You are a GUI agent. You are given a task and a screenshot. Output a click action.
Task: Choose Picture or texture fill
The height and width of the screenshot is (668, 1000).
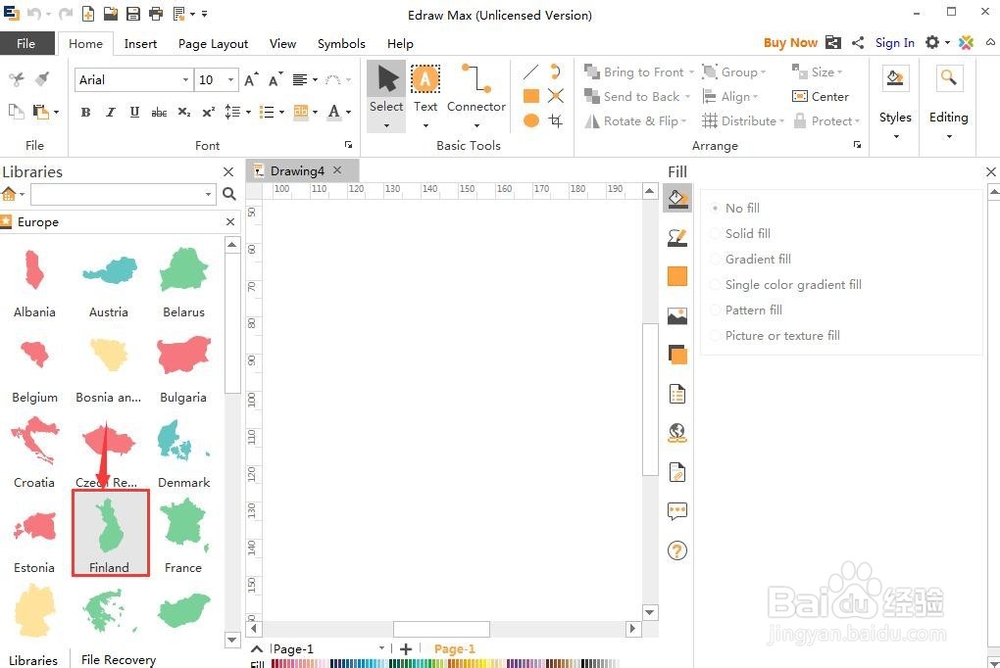pyautogui.click(x=775, y=336)
